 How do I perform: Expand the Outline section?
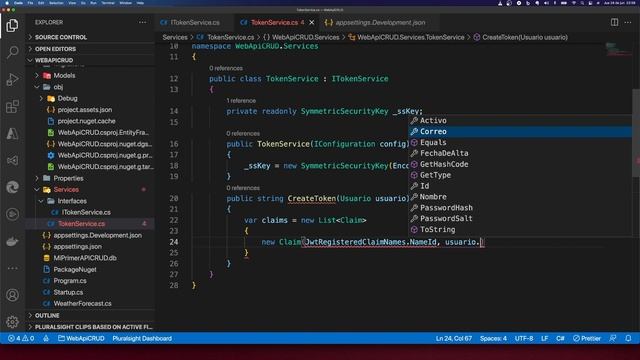click(90, 316)
